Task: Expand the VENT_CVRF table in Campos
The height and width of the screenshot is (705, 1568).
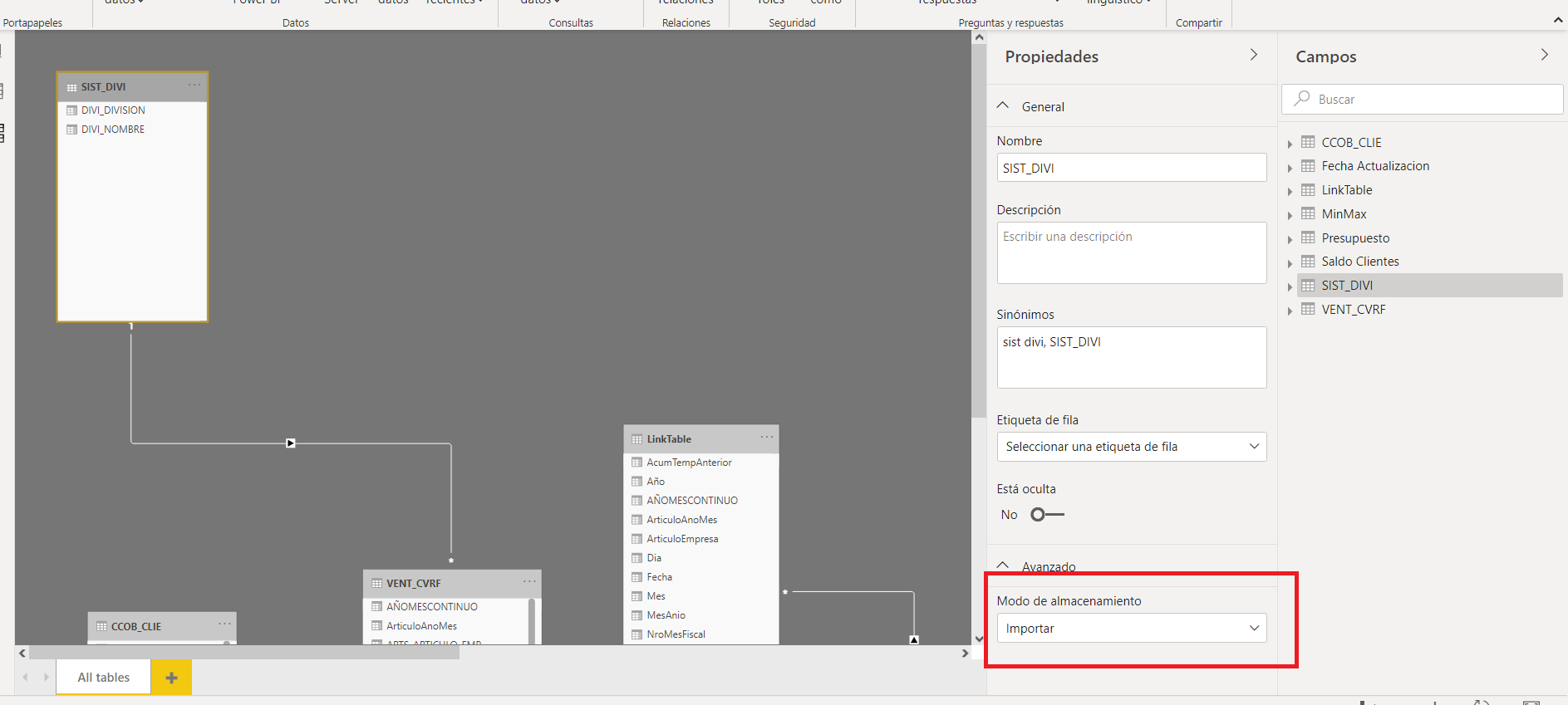Action: click(1290, 311)
